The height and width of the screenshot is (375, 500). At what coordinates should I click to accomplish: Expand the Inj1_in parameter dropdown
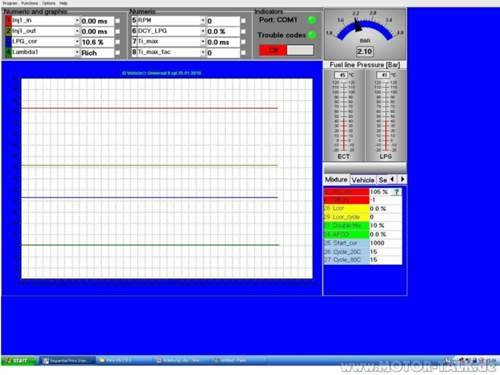77,21
